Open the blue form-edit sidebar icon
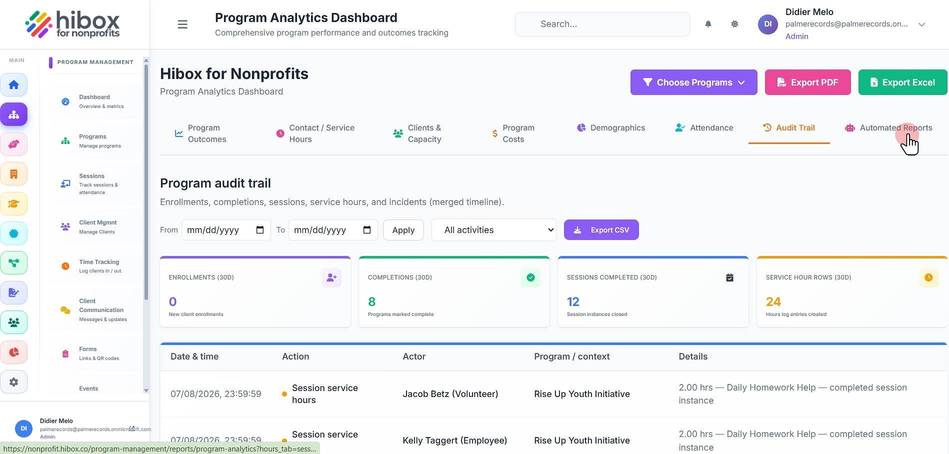The height and width of the screenshot is (454, 949). [x=14, y=292]
